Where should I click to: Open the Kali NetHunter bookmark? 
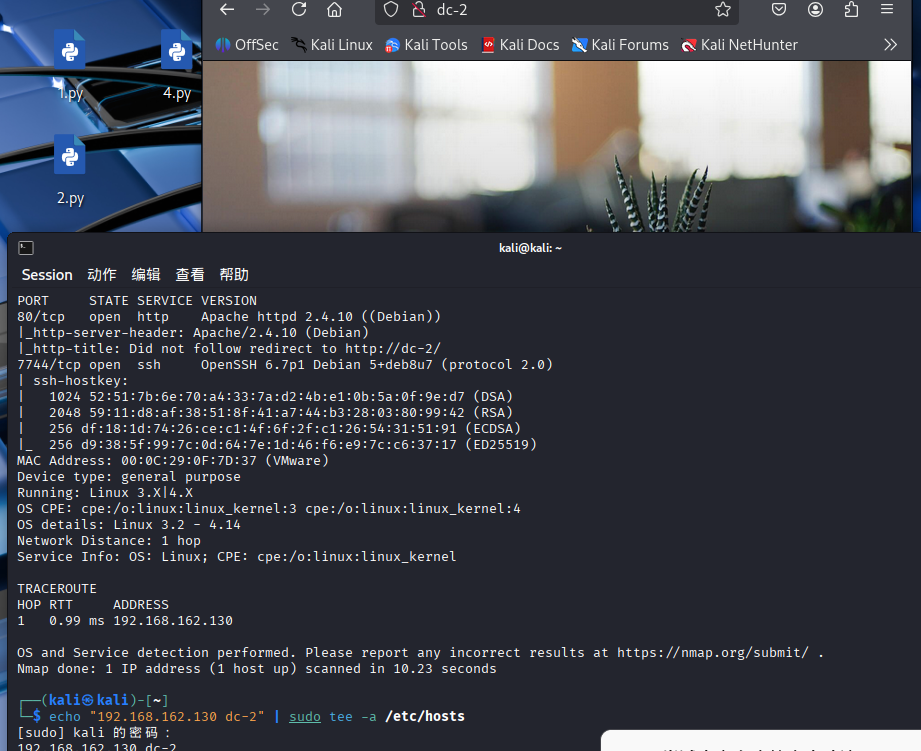740,45
